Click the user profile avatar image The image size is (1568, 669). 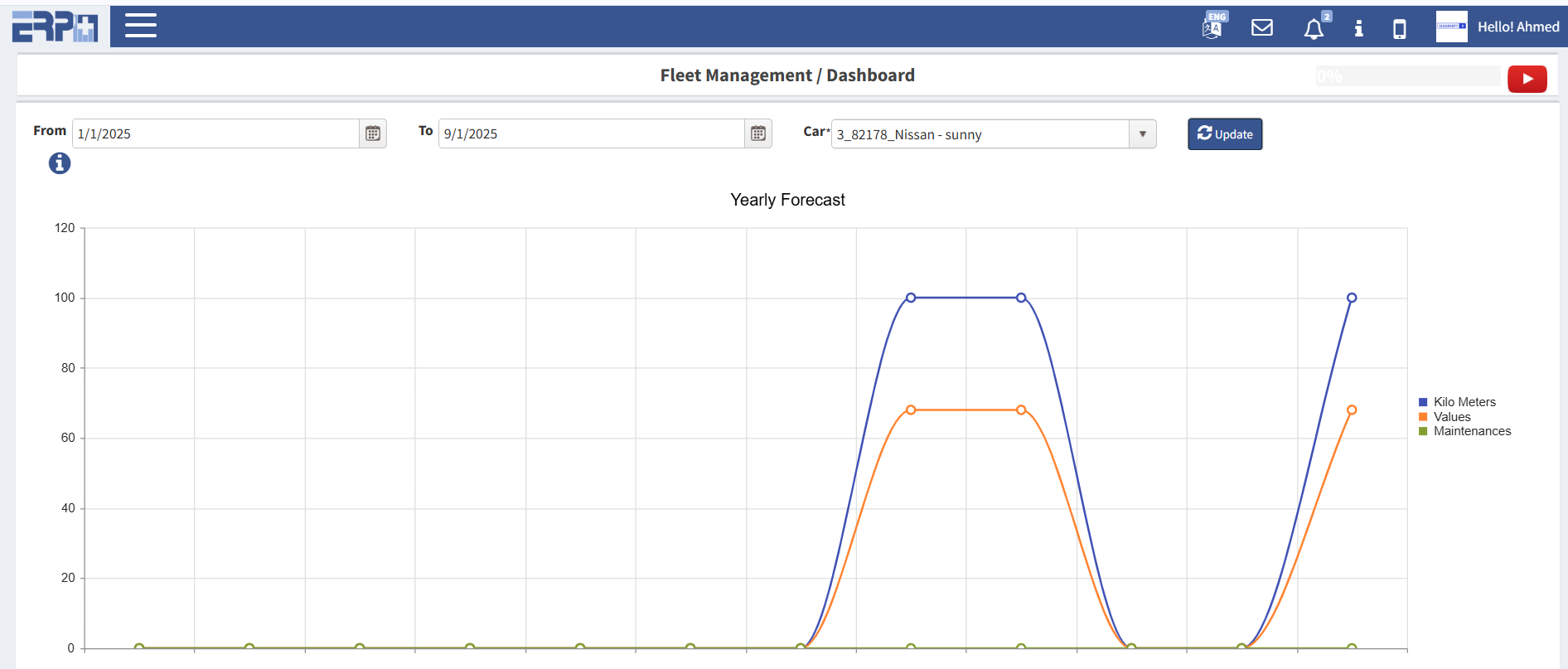click(x=1451, y=27)
